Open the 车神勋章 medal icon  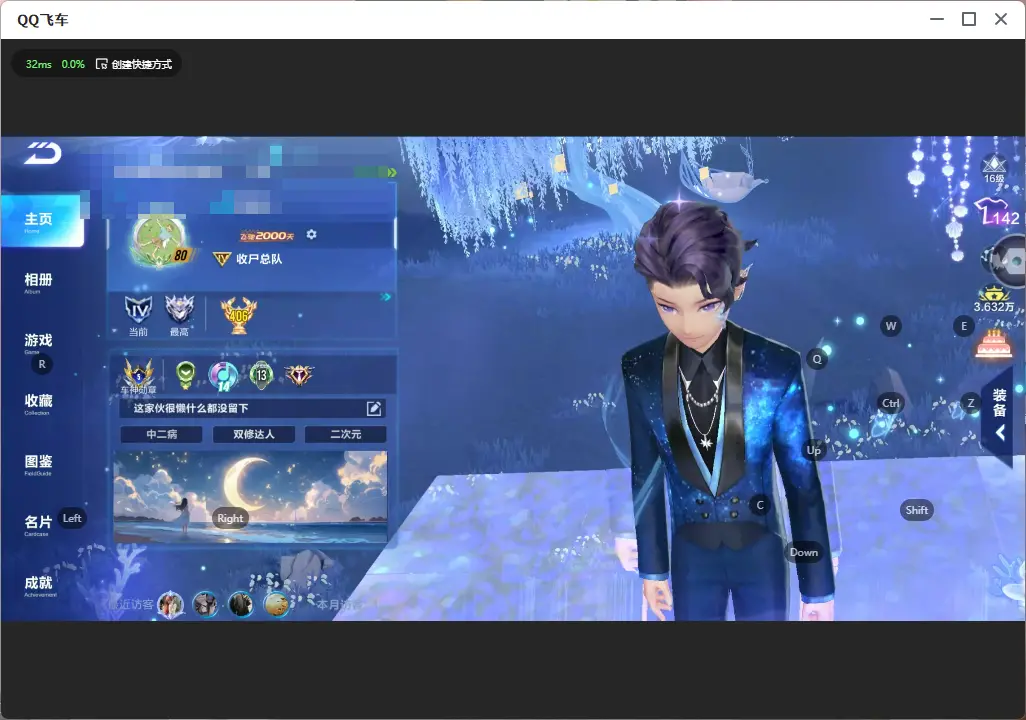139,376
